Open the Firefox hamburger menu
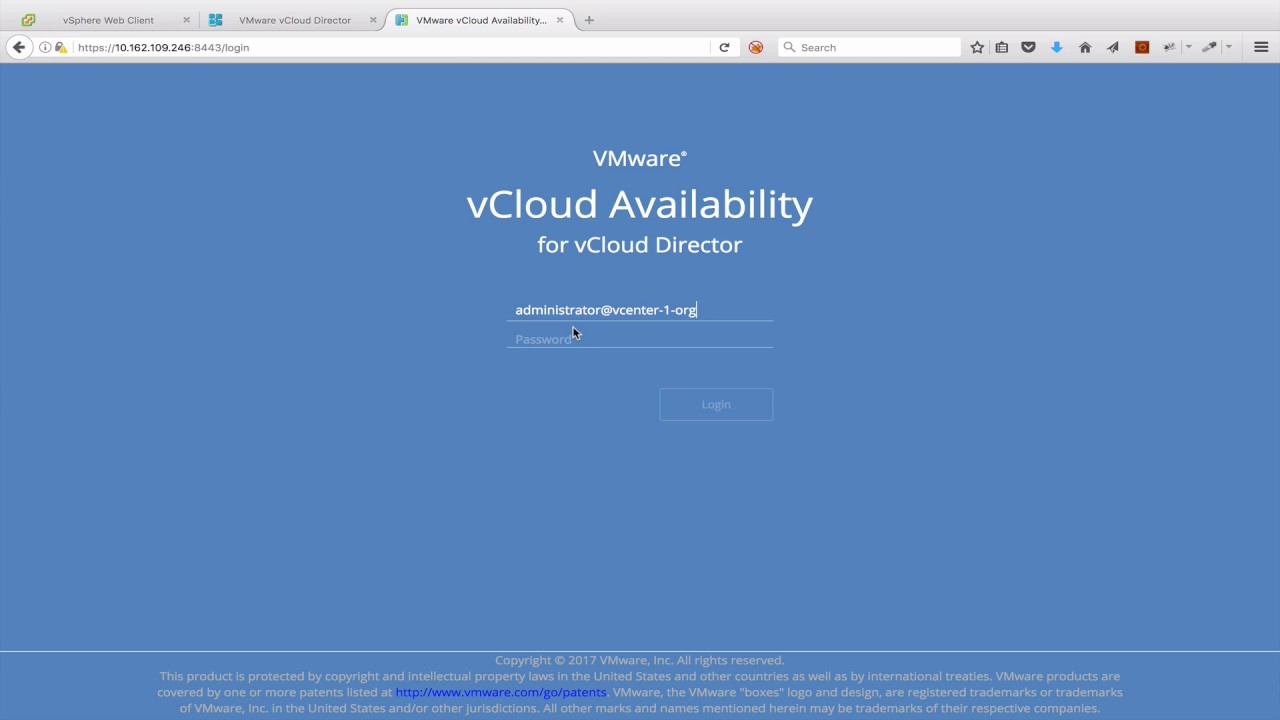This screenshot has width=1280, height=720. point(1261,47)
